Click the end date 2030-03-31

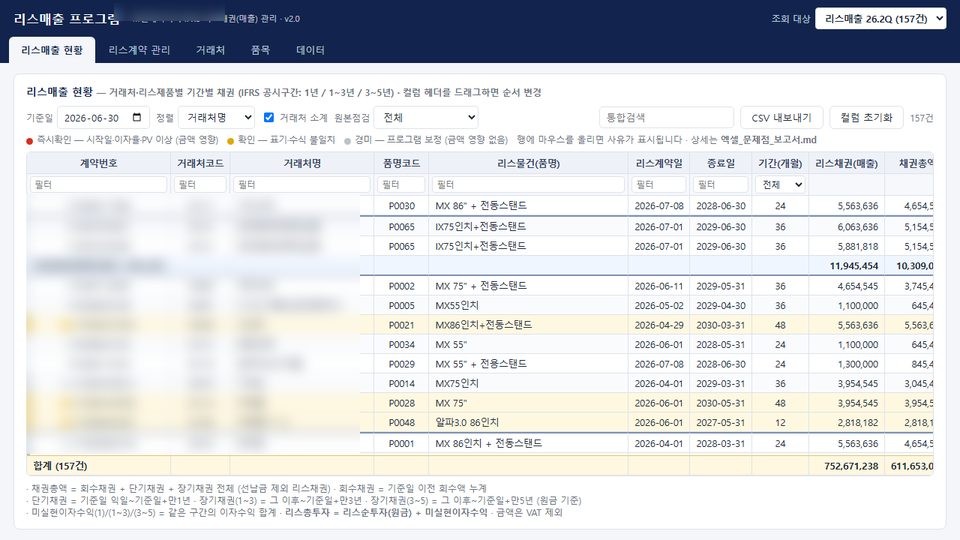click(721, 325)
